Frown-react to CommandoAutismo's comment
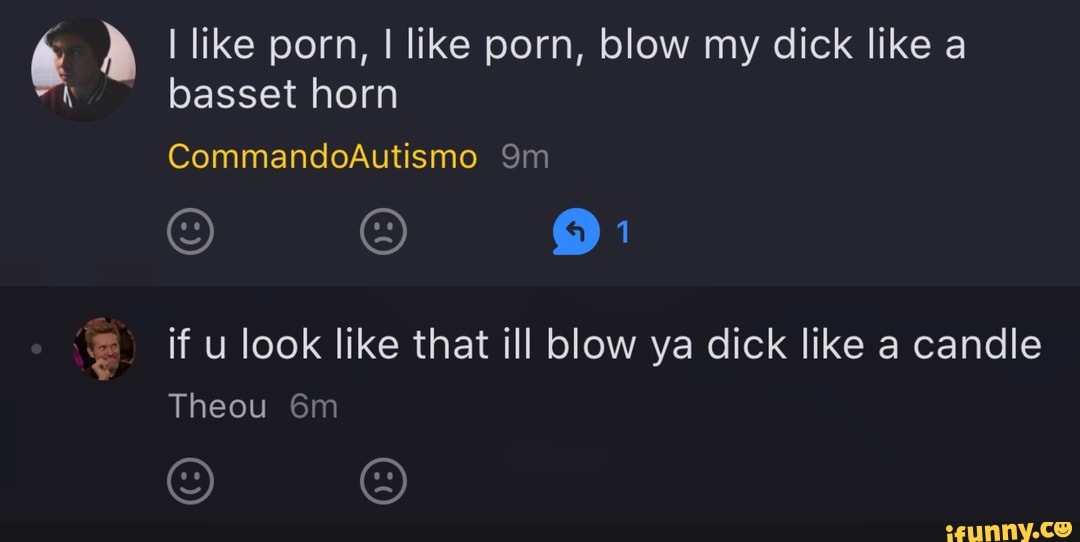This screenshot has width=1080, height=542. 384,231
